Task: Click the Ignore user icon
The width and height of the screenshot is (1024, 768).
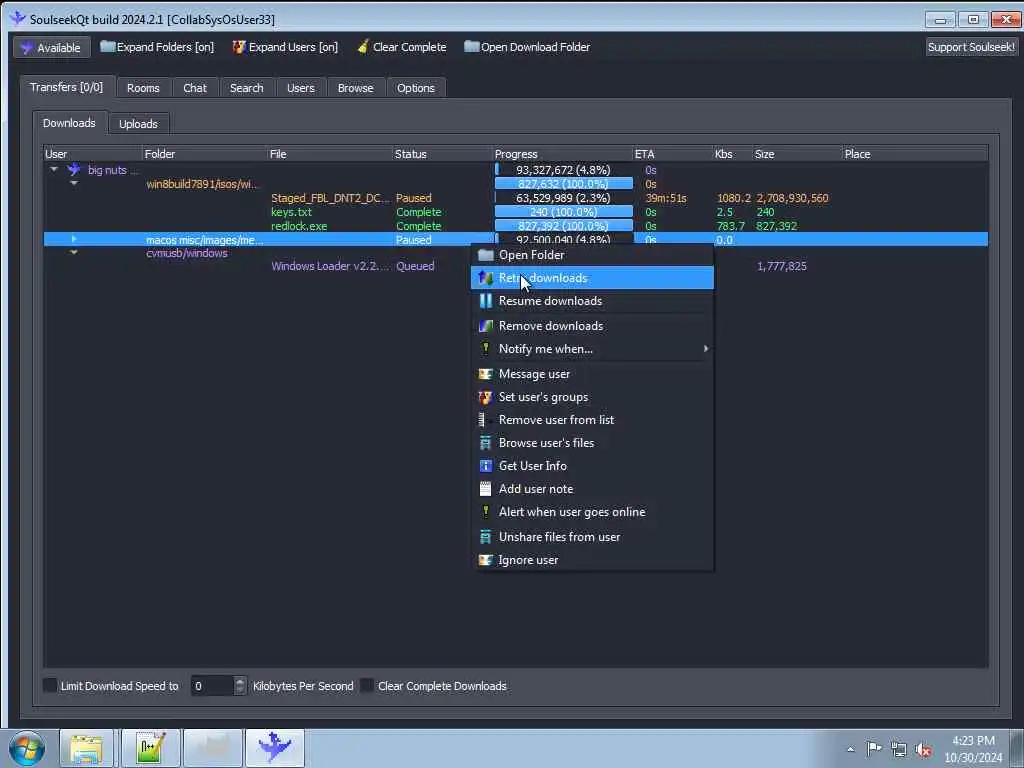Action: point(485,560)
